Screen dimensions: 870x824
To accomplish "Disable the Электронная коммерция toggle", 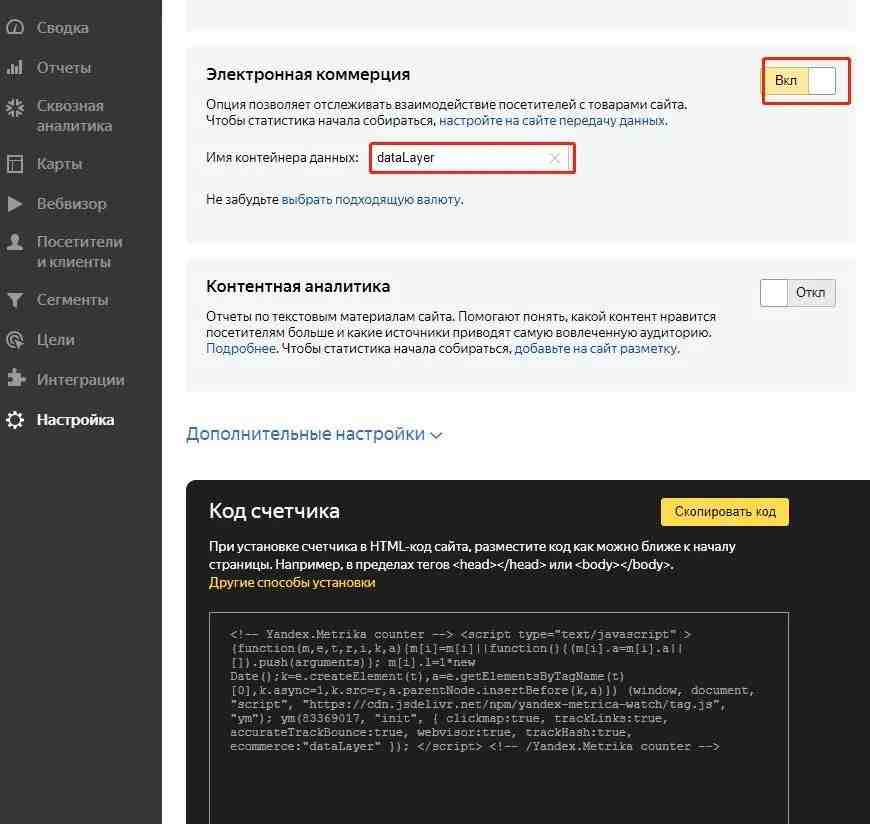I will pyautogui.click(x=800, y=81).
